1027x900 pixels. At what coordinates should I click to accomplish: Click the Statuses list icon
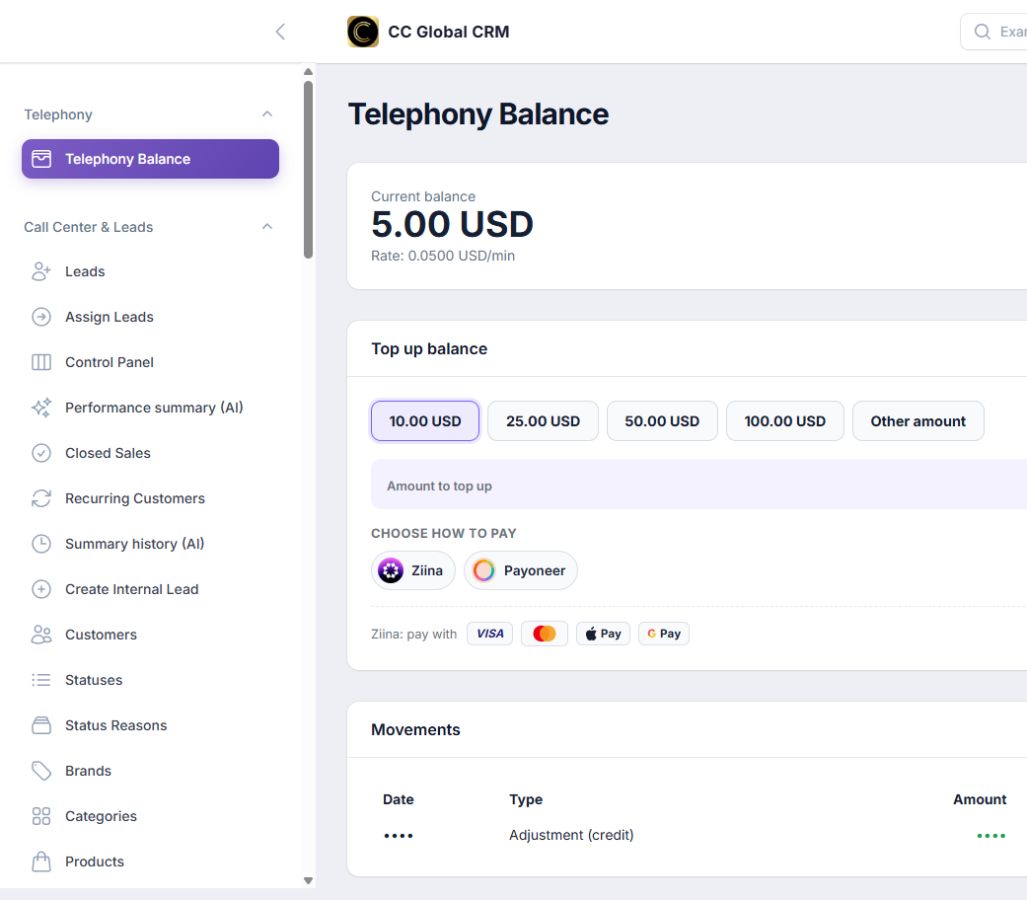[x=41, y=680]
